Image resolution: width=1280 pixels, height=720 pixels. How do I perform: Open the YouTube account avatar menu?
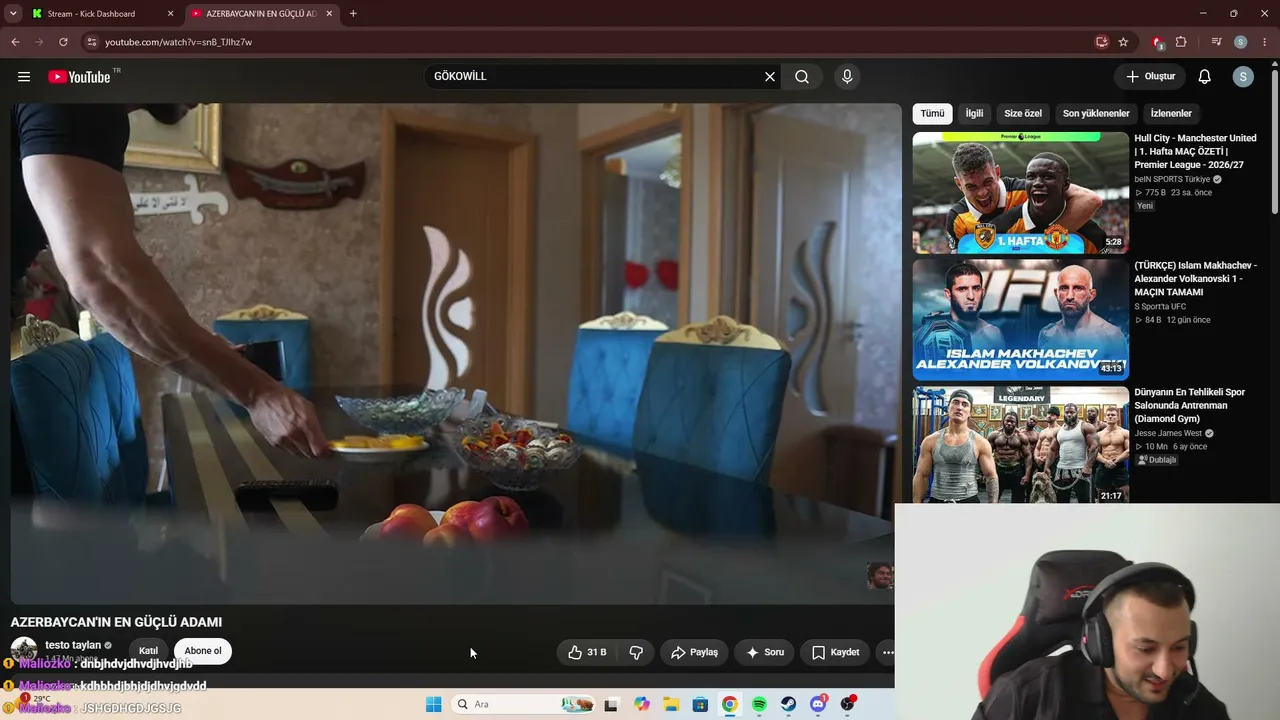[x=1243, y=77]
